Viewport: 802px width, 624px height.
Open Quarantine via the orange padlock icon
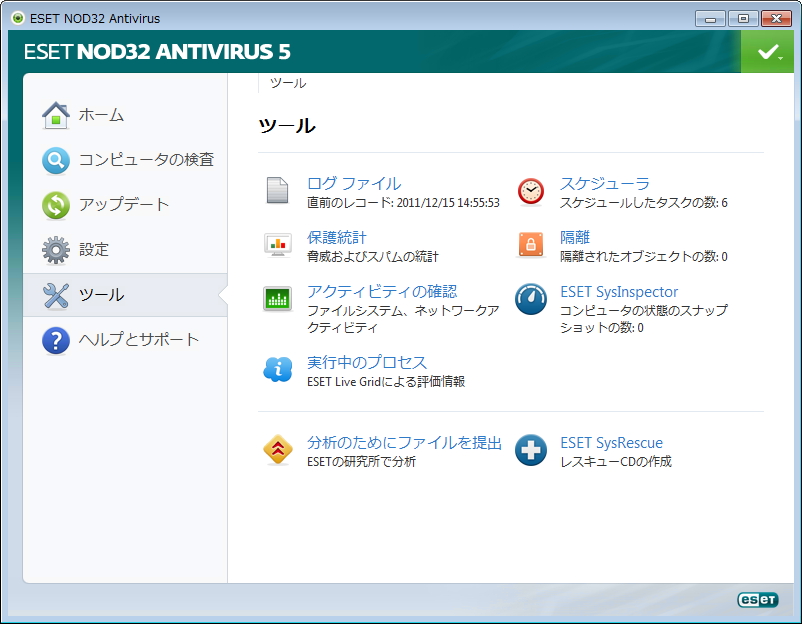(x=530, y=244)
